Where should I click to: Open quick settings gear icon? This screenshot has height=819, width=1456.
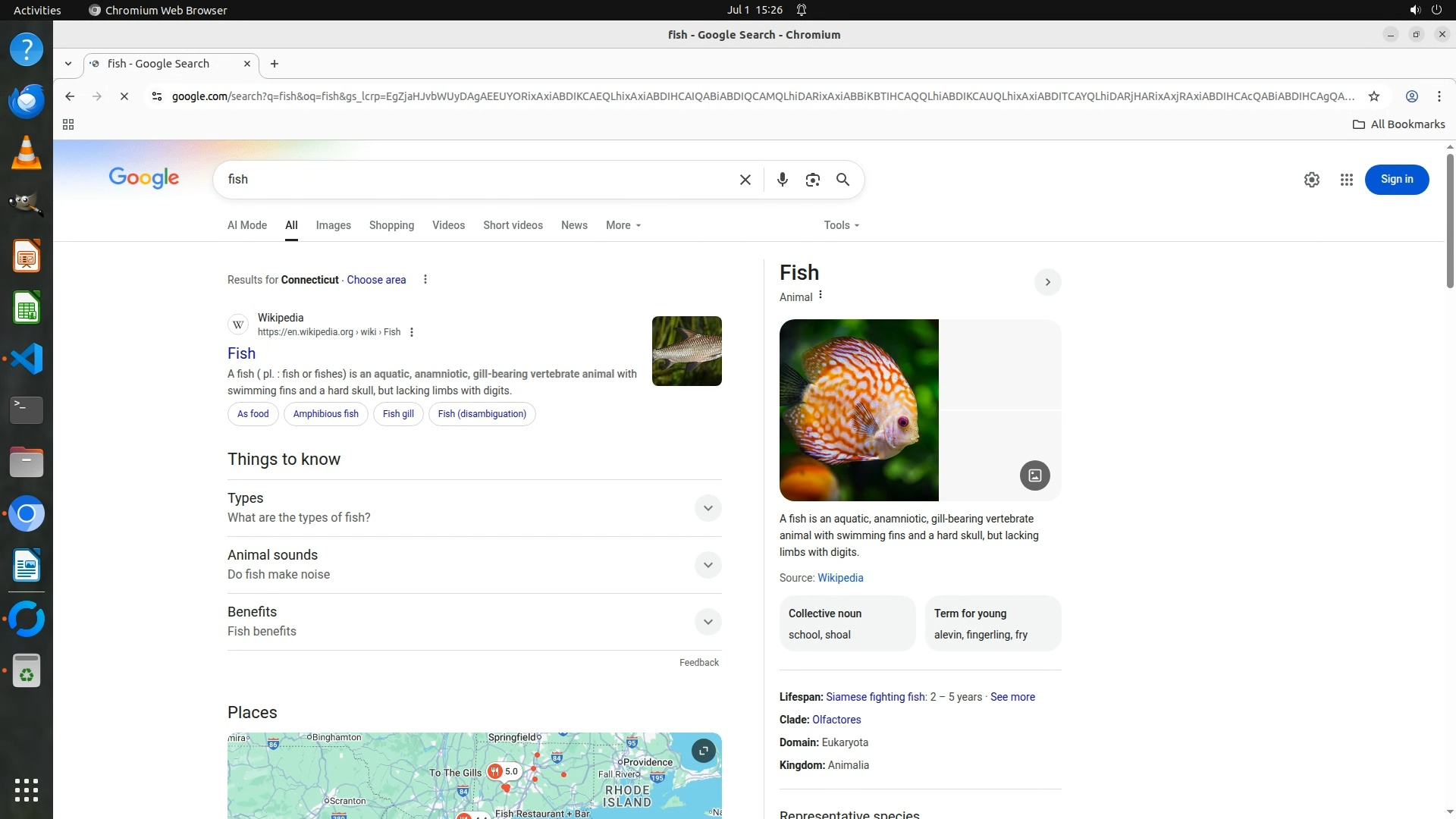(1311, 180)
